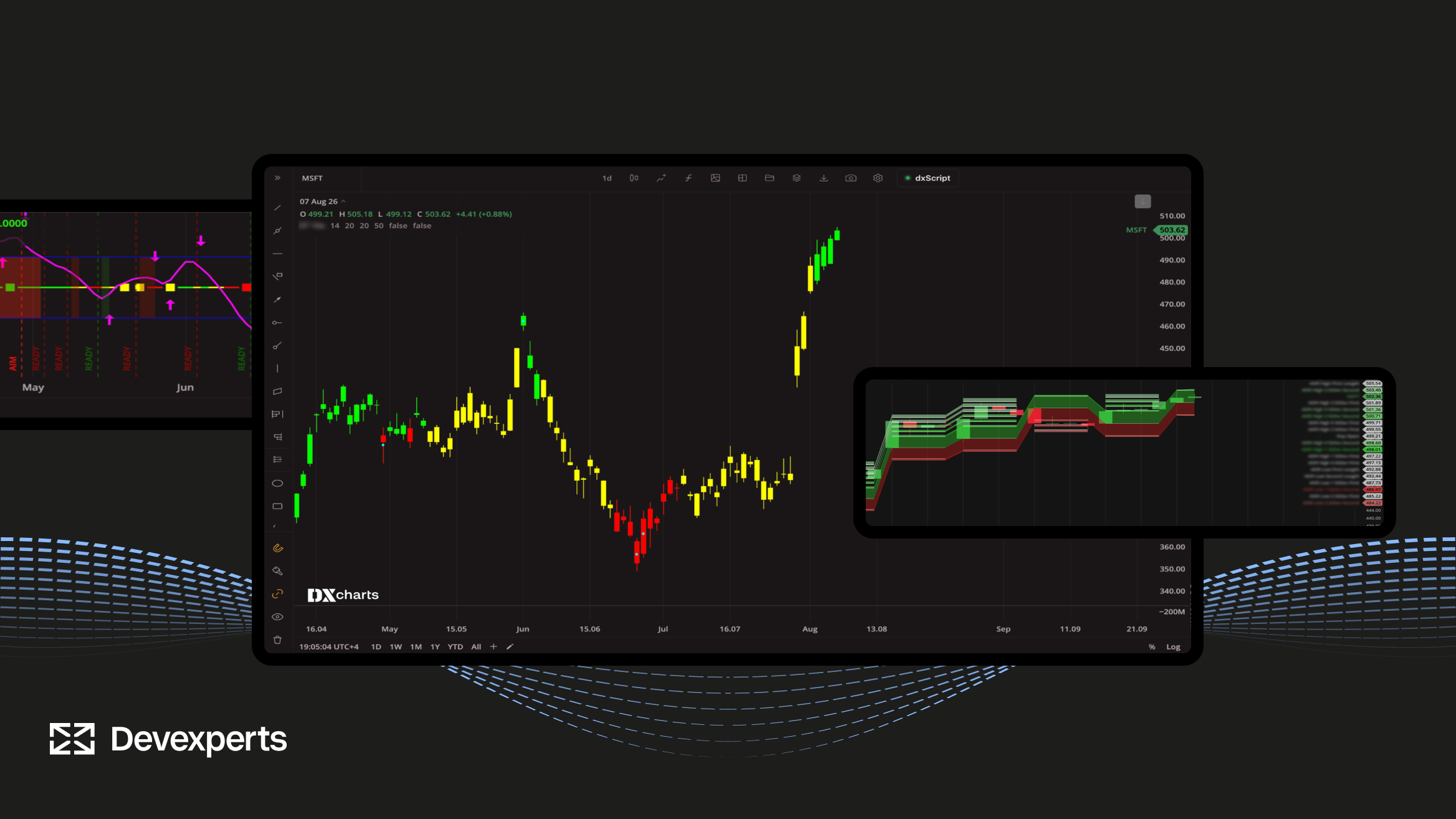Open the studies function icon

point(688,178)
